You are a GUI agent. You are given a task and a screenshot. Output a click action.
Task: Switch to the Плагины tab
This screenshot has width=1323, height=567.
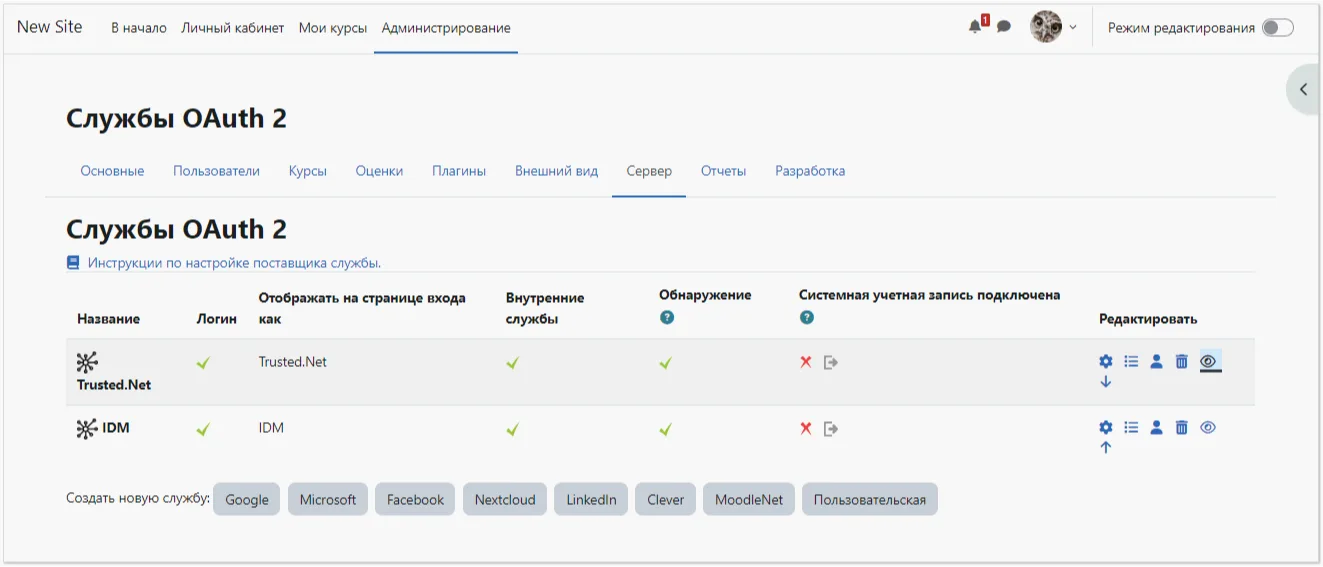click(x=459, y=171)
